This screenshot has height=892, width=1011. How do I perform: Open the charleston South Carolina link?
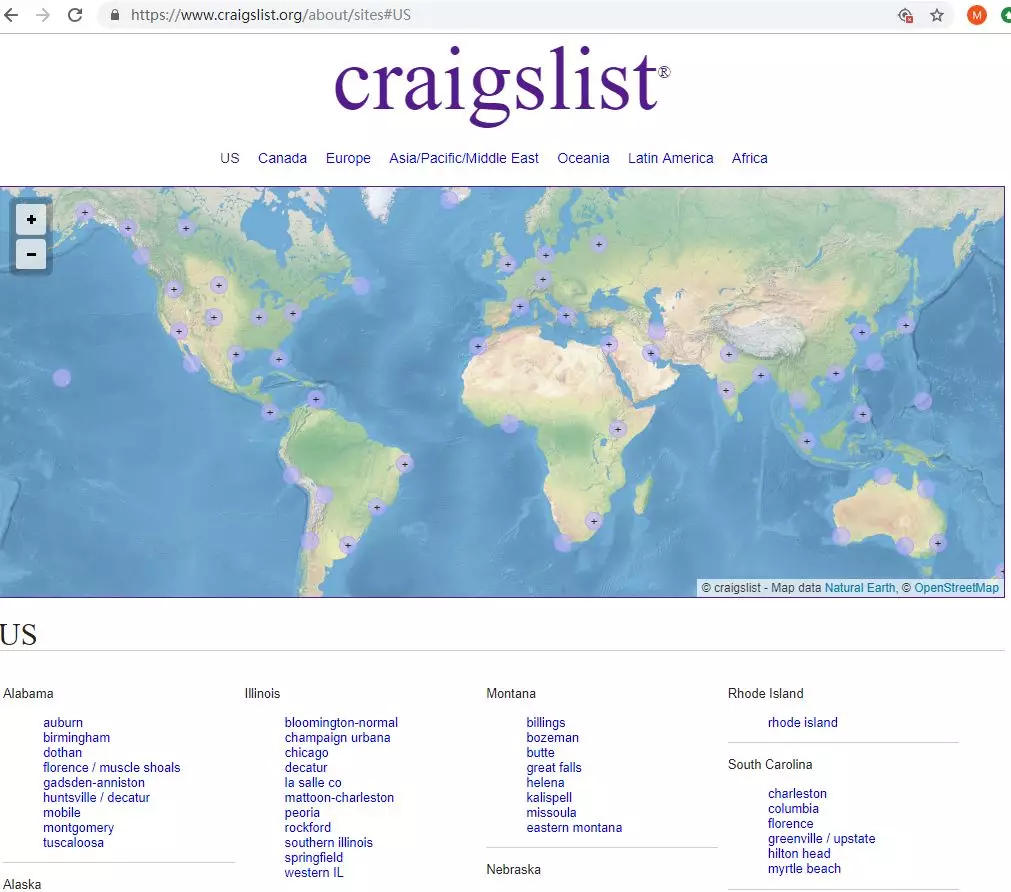(797, 793)
